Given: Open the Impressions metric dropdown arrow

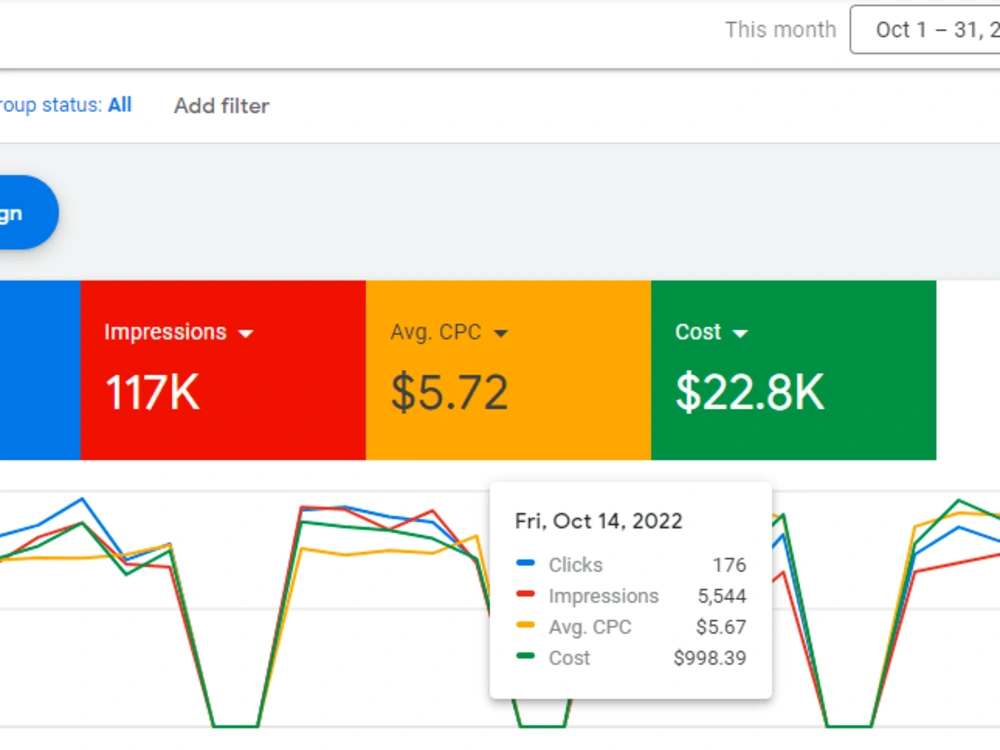Looking at the screenshot, I should click(x=246, y=333).
